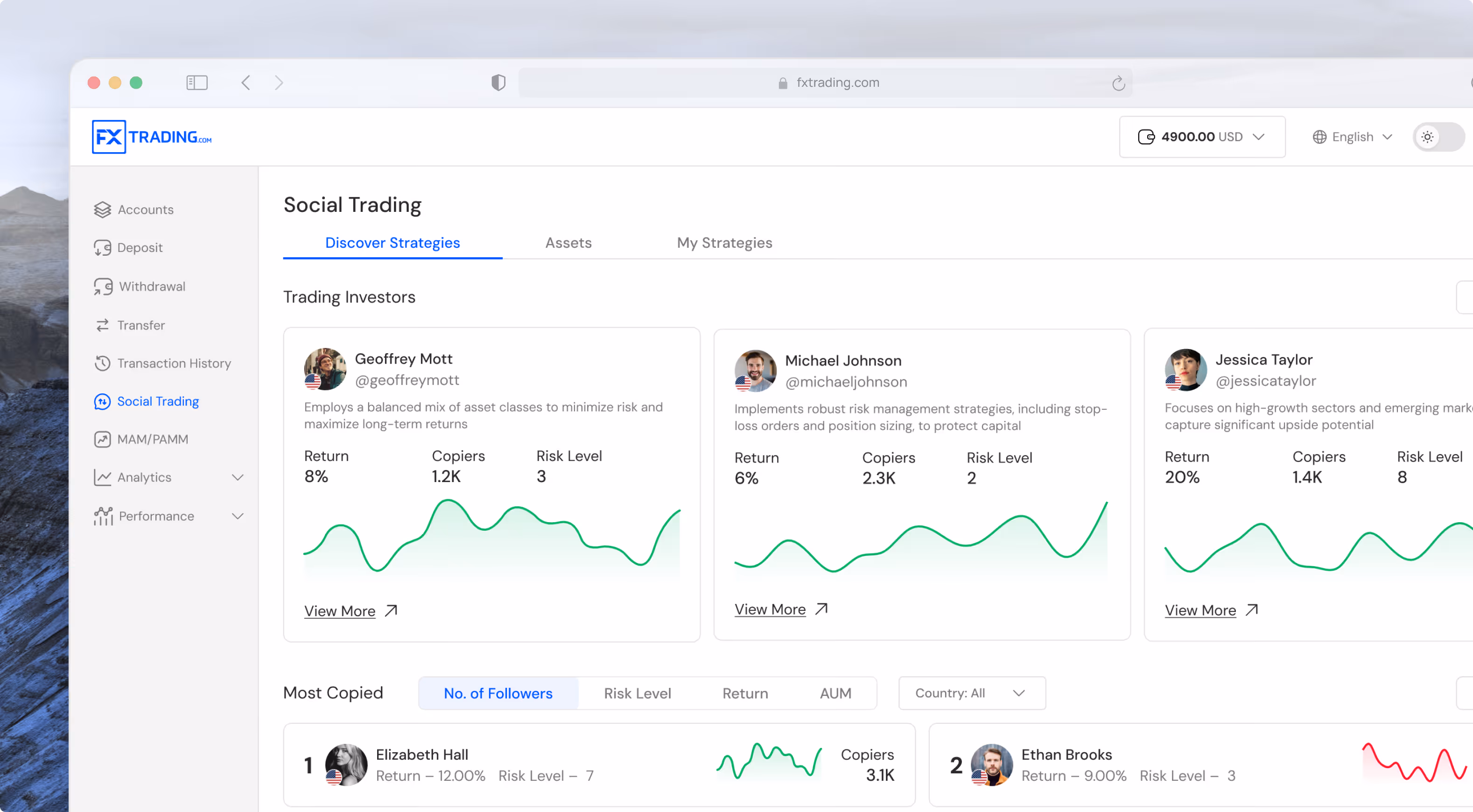Click the Performance bar chart icon

pos(103,516)
